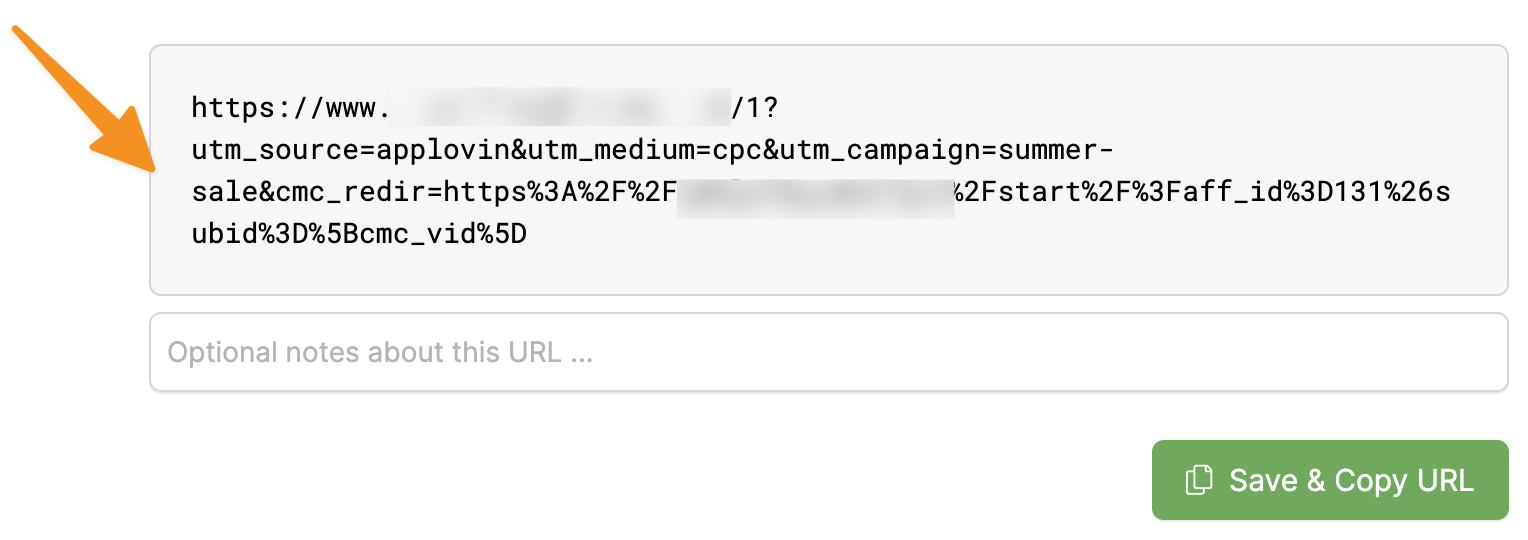Click the "https://www." text starting the URL
Screen dimensions: 1528x540
pyautogui.click(x=289, y=107)
